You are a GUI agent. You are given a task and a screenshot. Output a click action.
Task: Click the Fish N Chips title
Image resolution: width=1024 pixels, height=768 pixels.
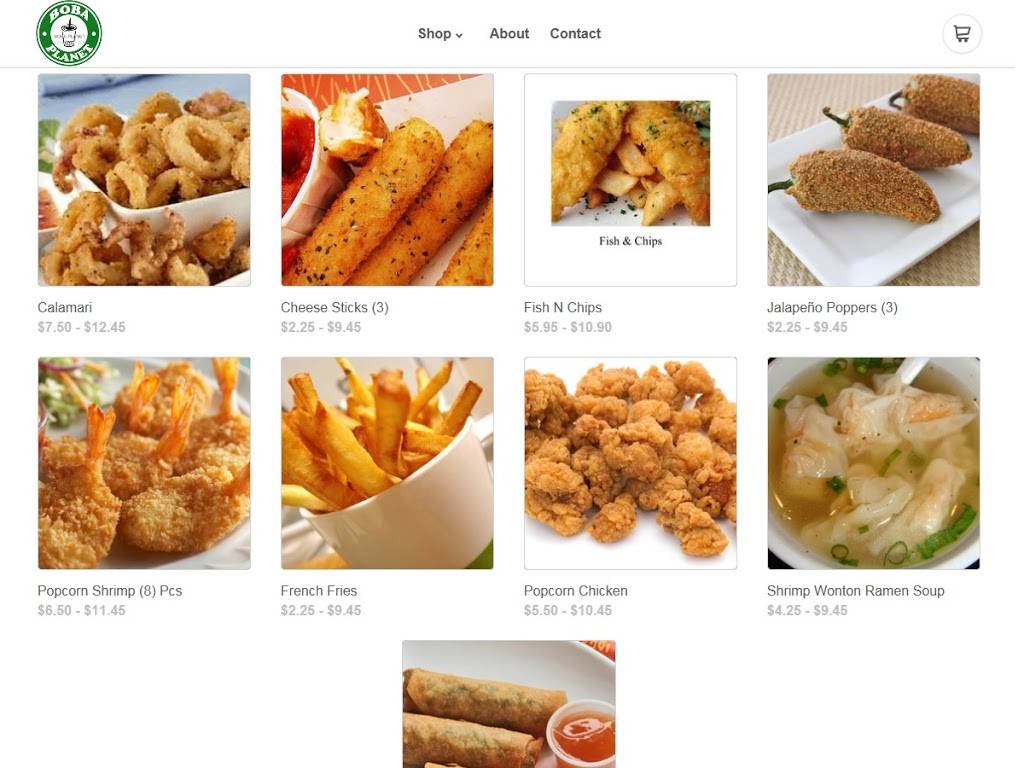pyautogui.click(x=563, y=308)
